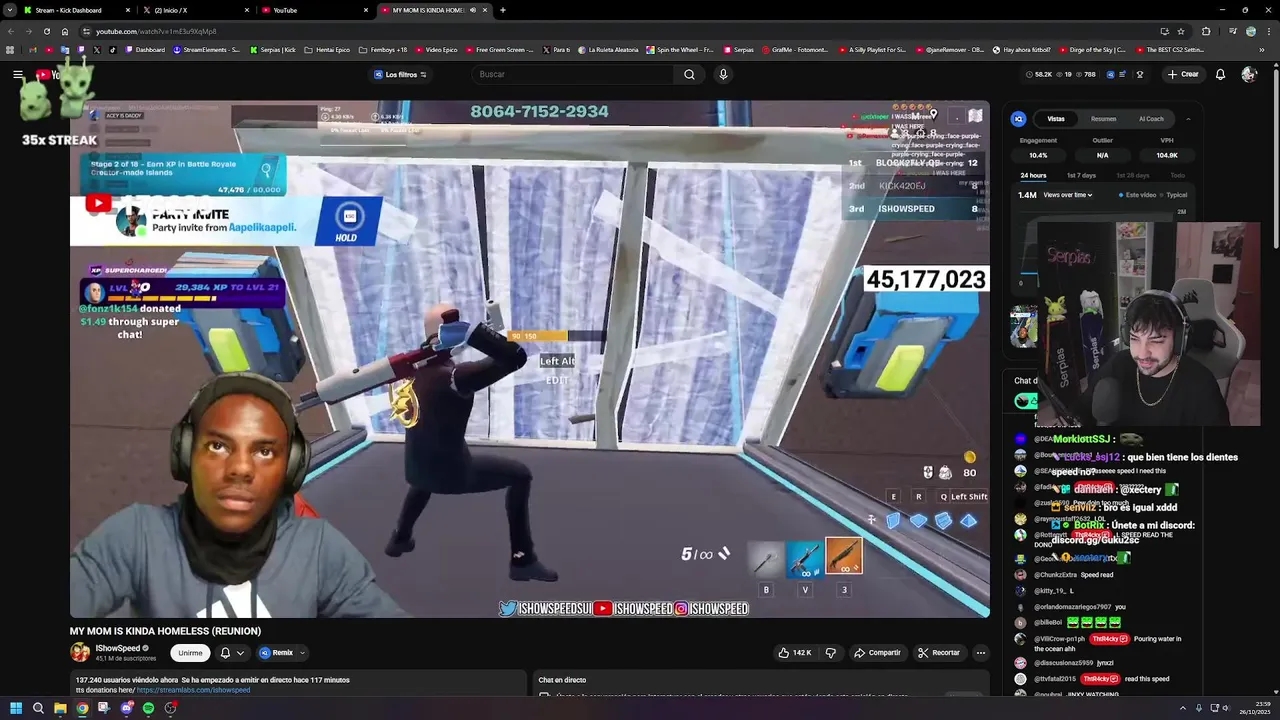
Task: Open the StreamElements bookmark
Action: 207,50
